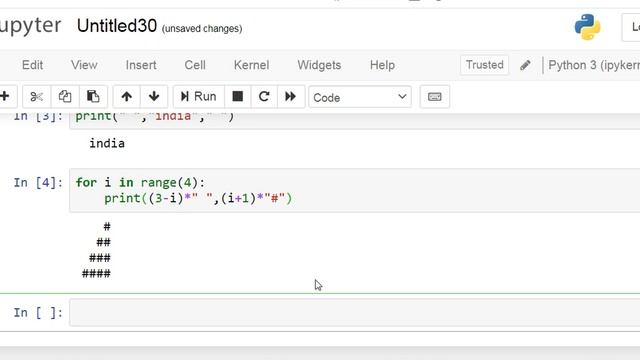This screenshot has height=360, width=640.
Task: Open the Cell menu
Action: click(195, 65)
